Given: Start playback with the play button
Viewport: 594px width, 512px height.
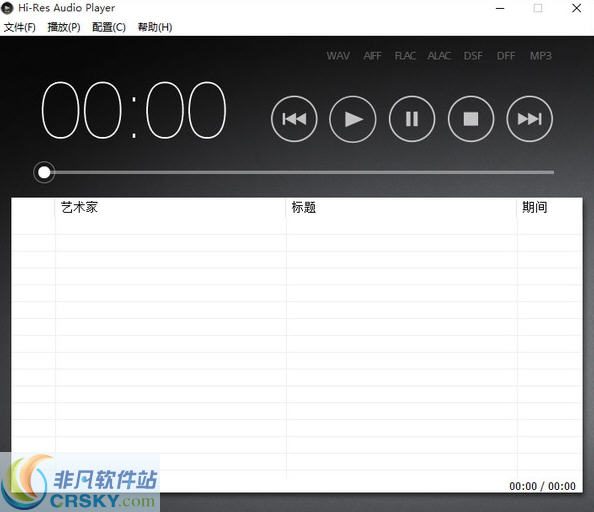Looking at the screenshot, I should pyautogui.click(x=353, y=119).
